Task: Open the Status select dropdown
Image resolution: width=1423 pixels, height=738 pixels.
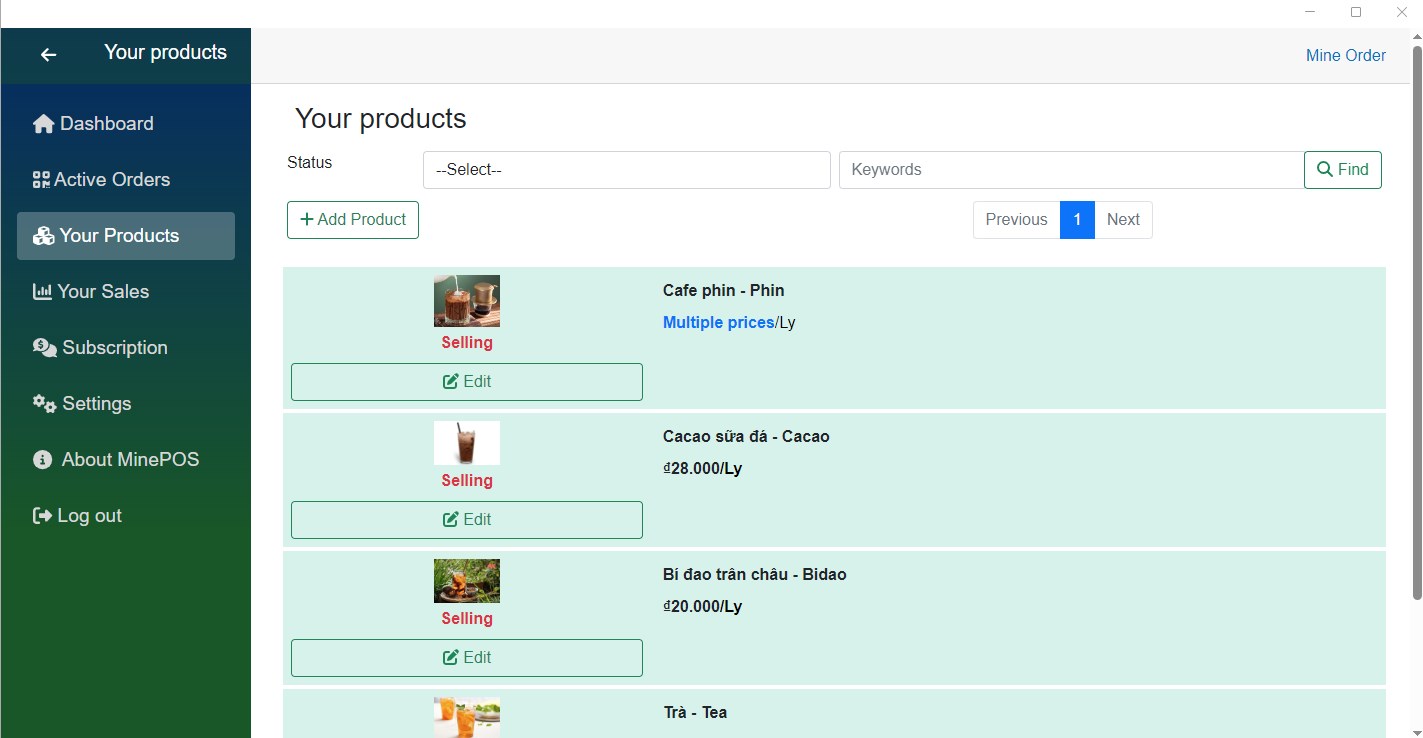Action: [x=626, y=170]
